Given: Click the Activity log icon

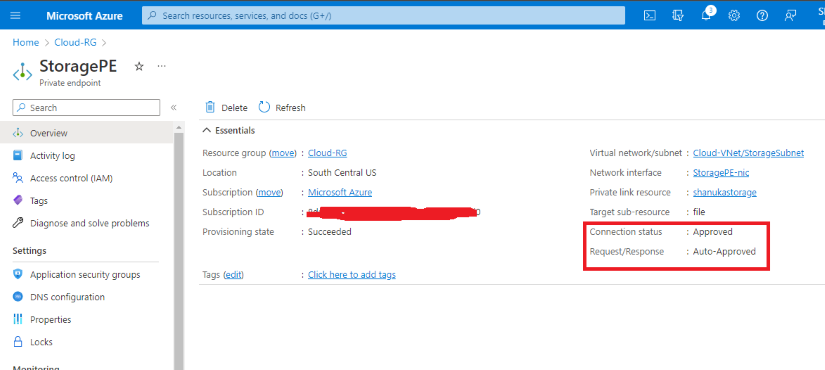Looking at the screenshot, I should coord(18,156).
